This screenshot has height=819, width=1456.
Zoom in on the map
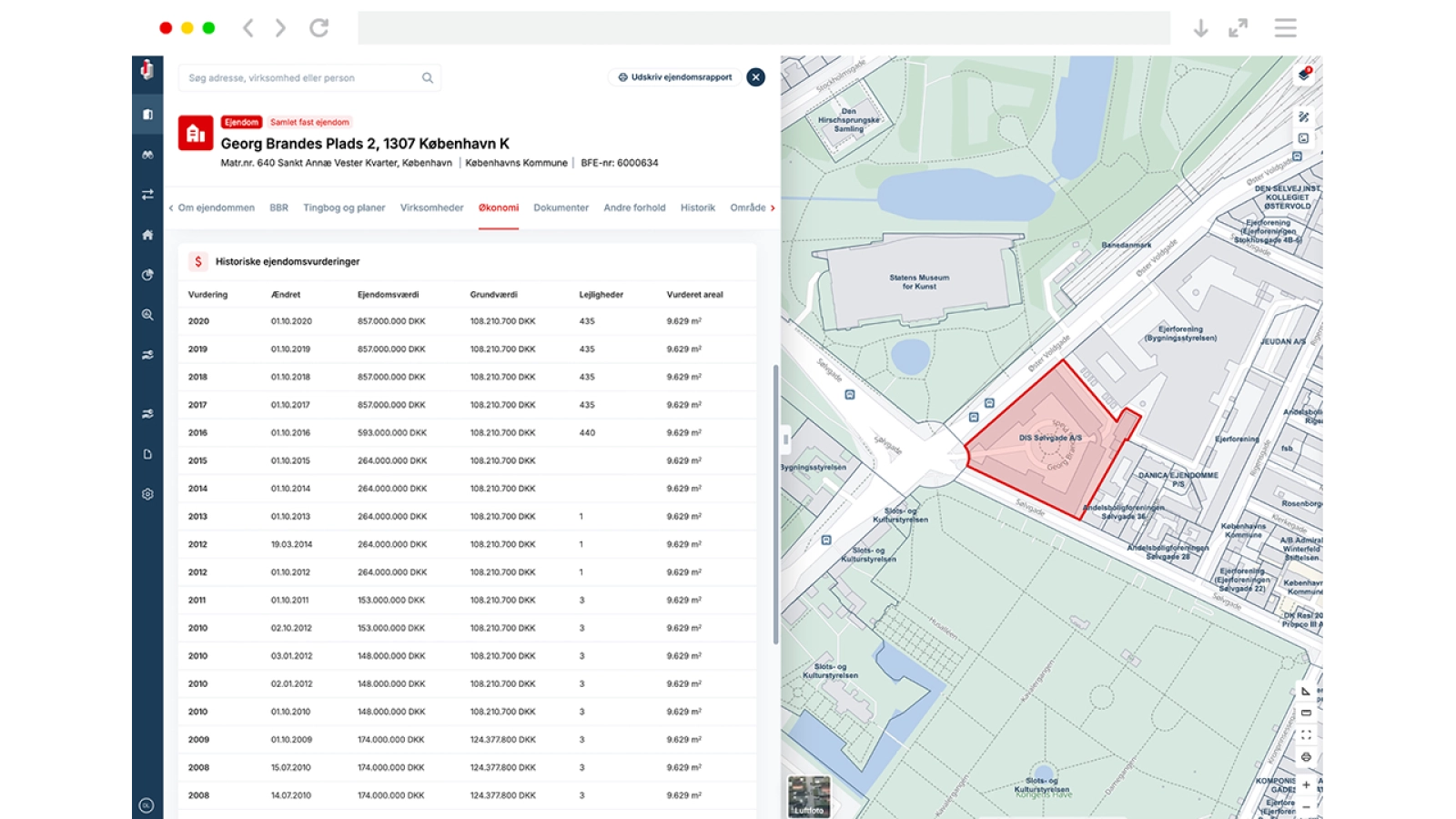coord(1306,784)
